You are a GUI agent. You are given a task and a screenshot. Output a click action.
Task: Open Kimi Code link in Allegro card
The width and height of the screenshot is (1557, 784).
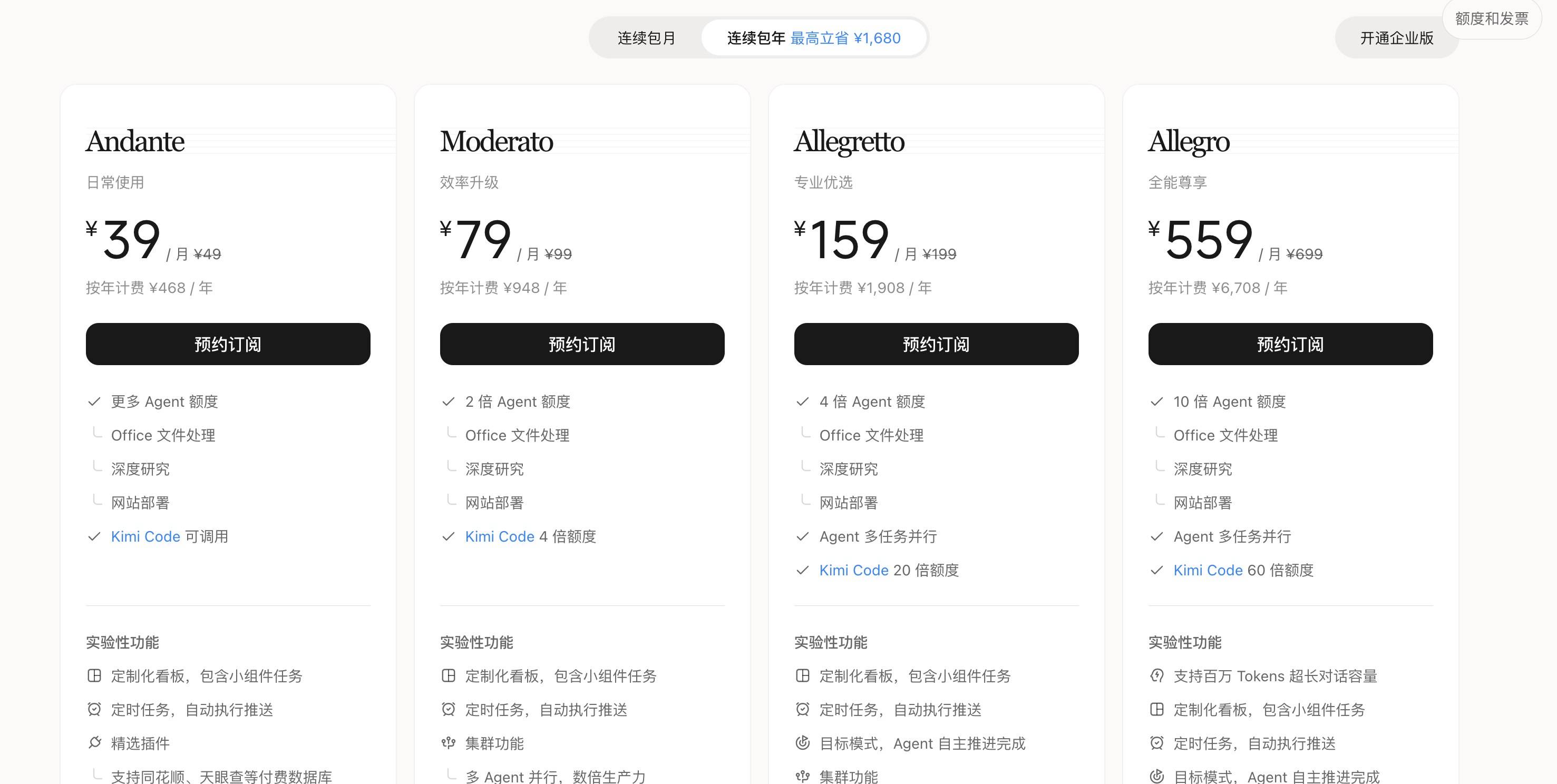pos(1208,570)
